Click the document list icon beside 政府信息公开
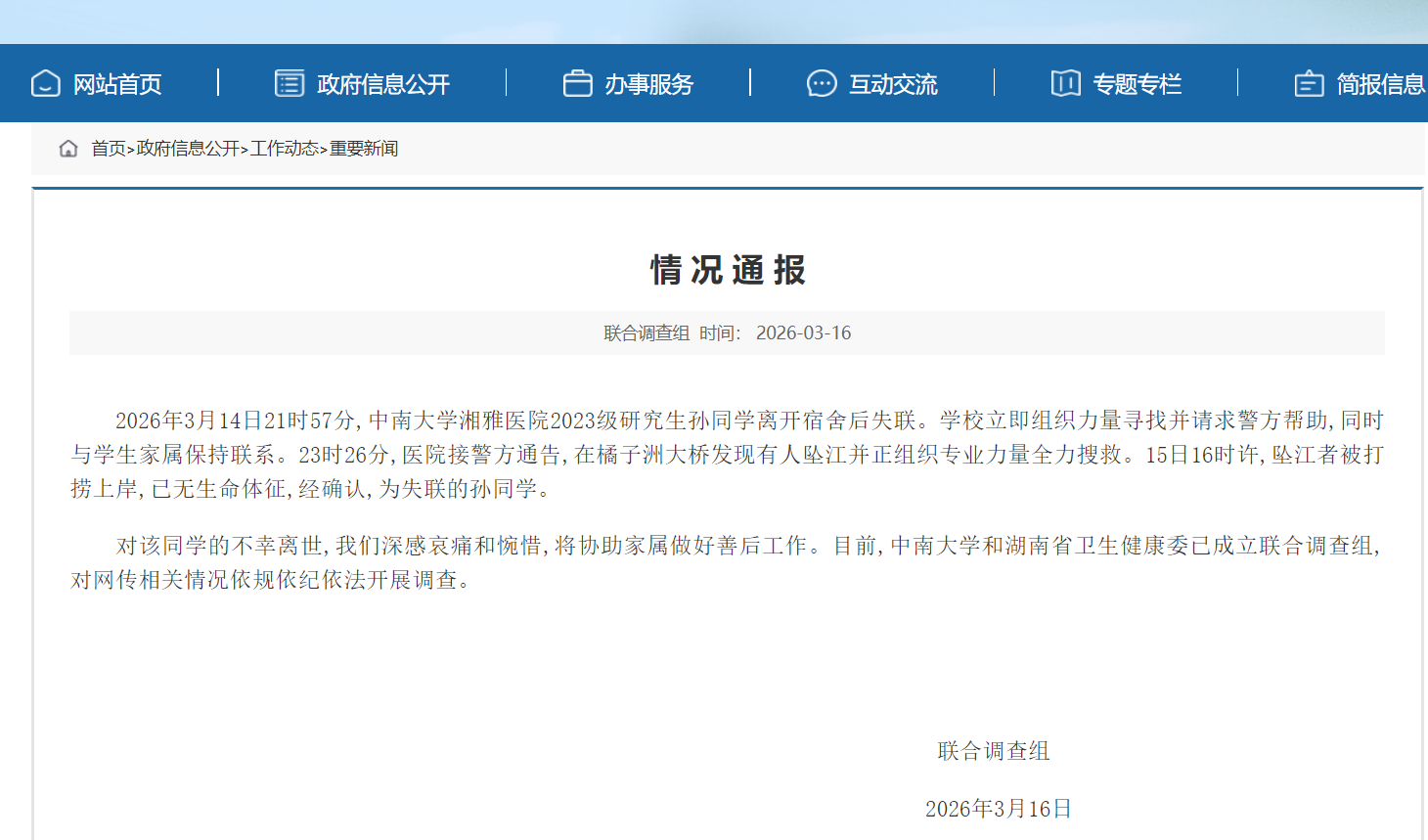Viewport: 1428px width, 840px height. click(290, 84)
